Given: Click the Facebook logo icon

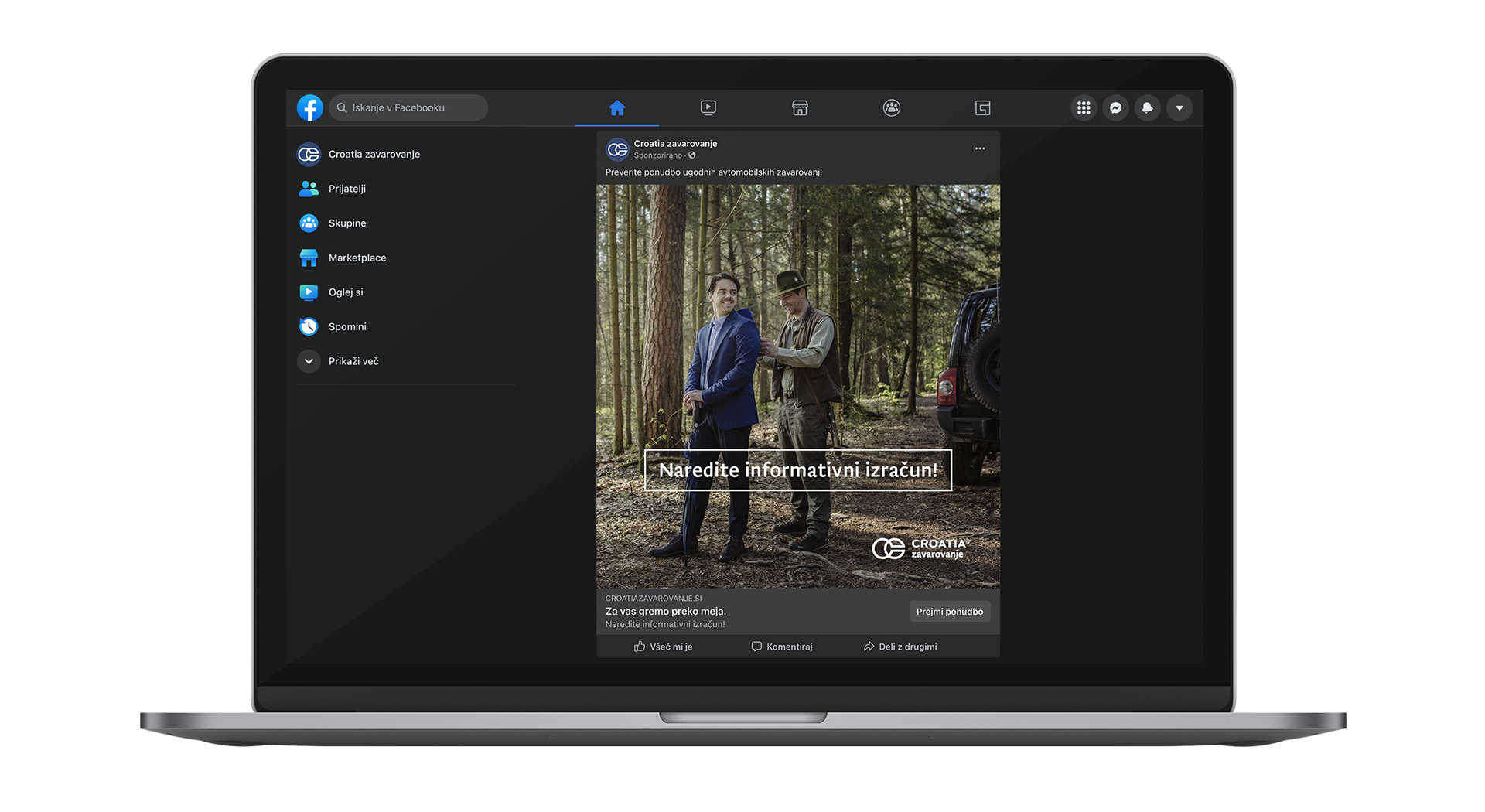Looking at the screenshot, I should point(310,108).
